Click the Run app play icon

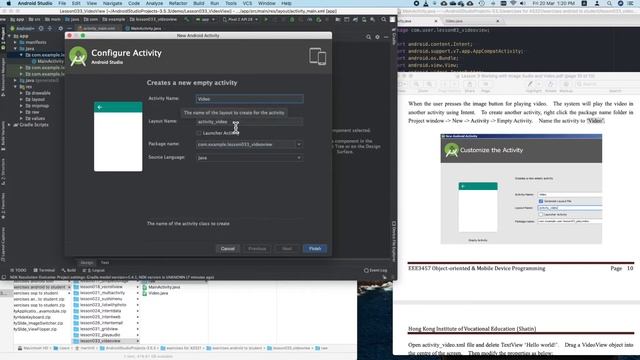pos(266,19)
